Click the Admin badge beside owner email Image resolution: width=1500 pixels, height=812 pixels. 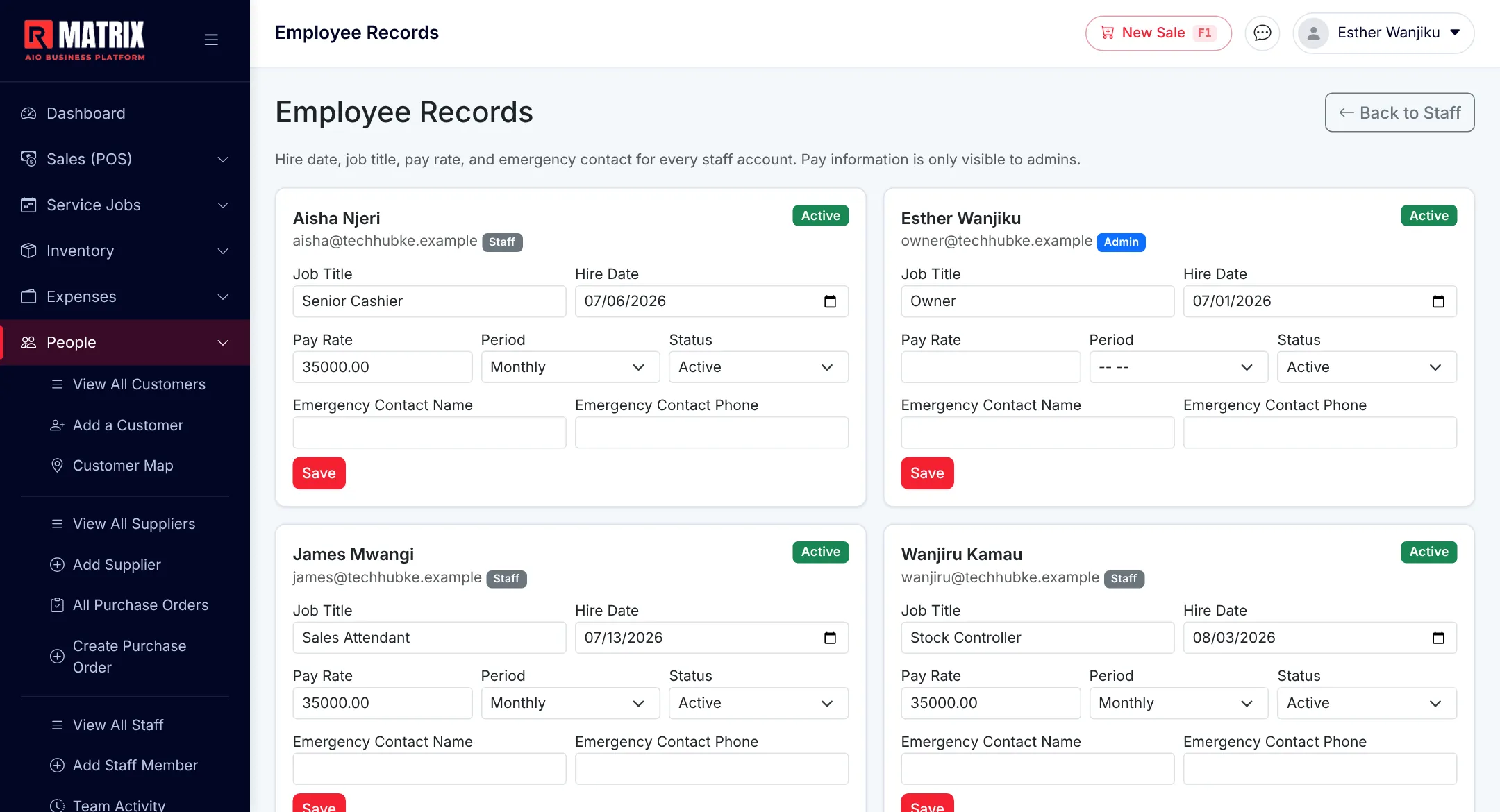click(1121, 242)
